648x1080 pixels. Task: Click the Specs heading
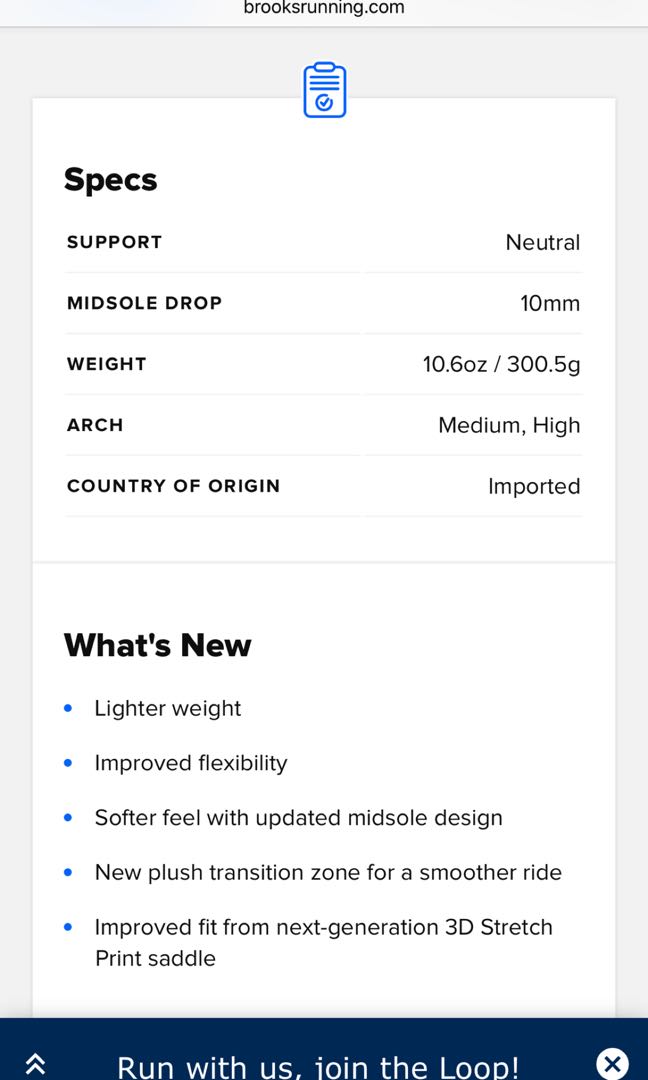[x=111, y=180]
